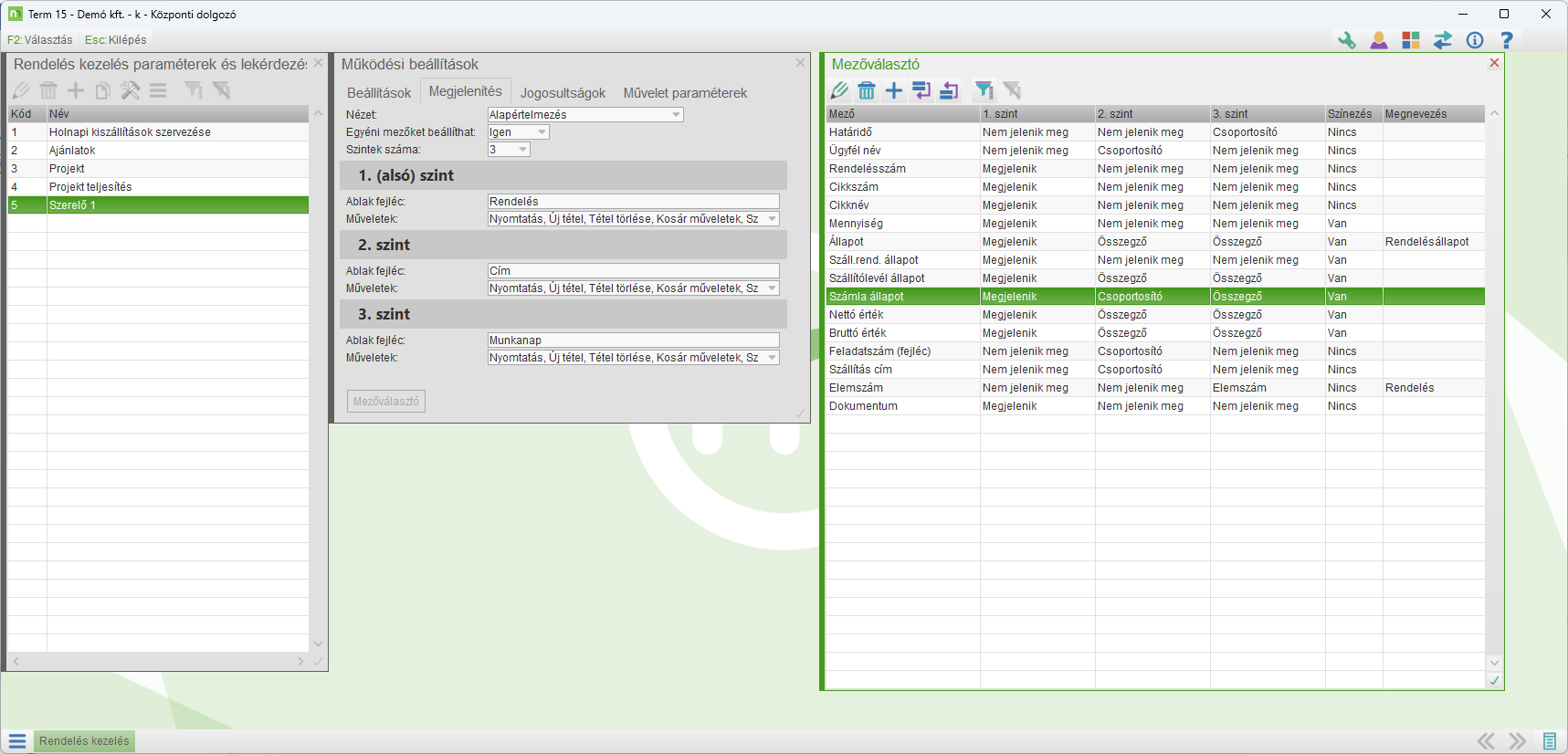Viewport: 1568px width, 754px height.
Task: Click the Ablak fejléc field containing Munkanap
Action: 633,340
